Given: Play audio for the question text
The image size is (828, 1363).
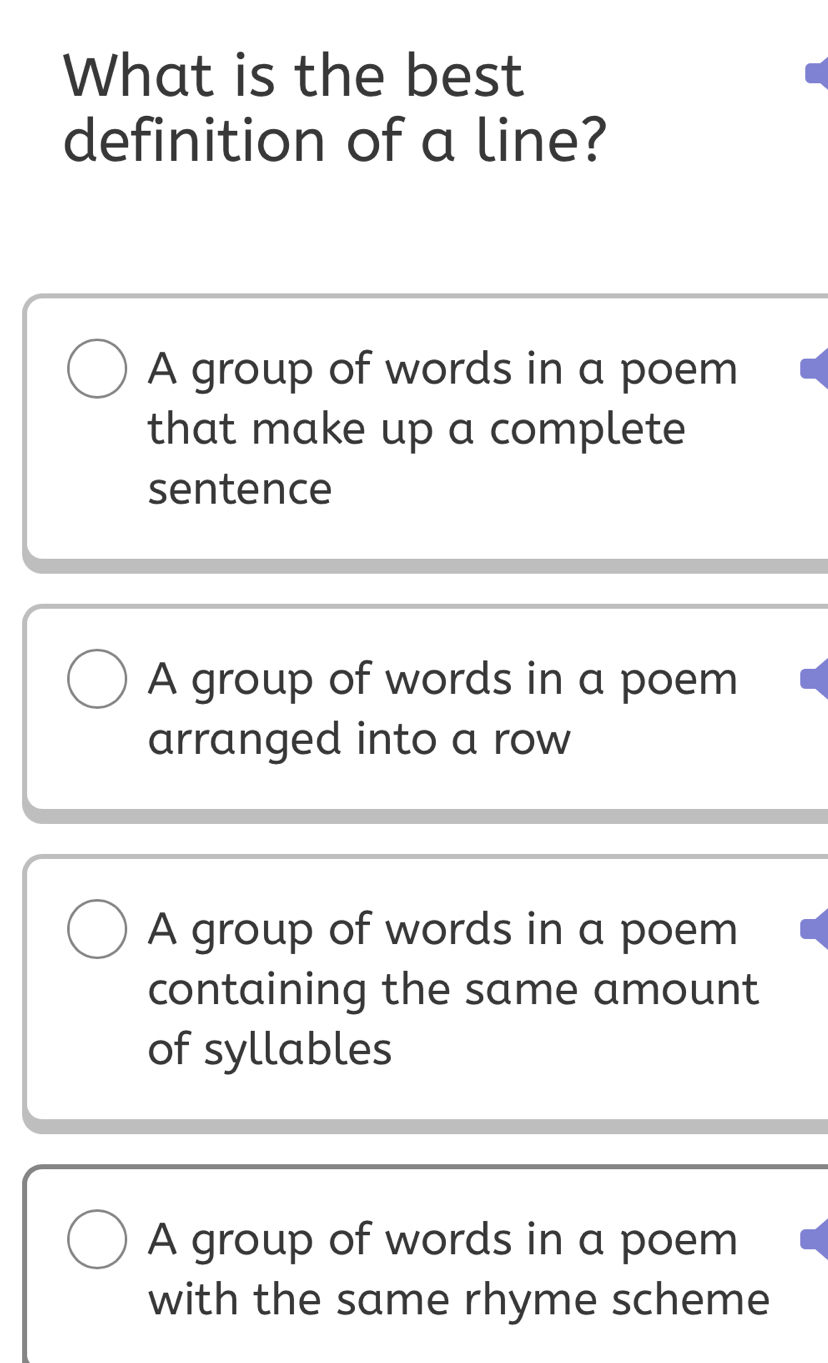Looking at the screenshot, I should (x=820, y=75).
